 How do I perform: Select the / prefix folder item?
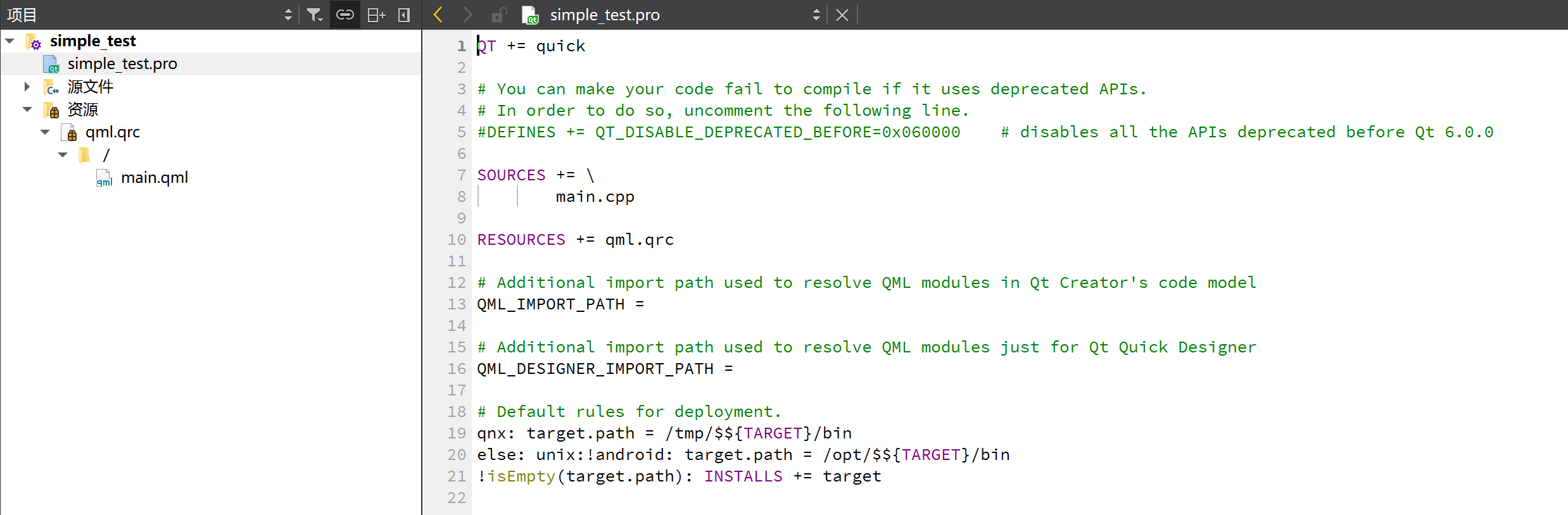(106, 155)
